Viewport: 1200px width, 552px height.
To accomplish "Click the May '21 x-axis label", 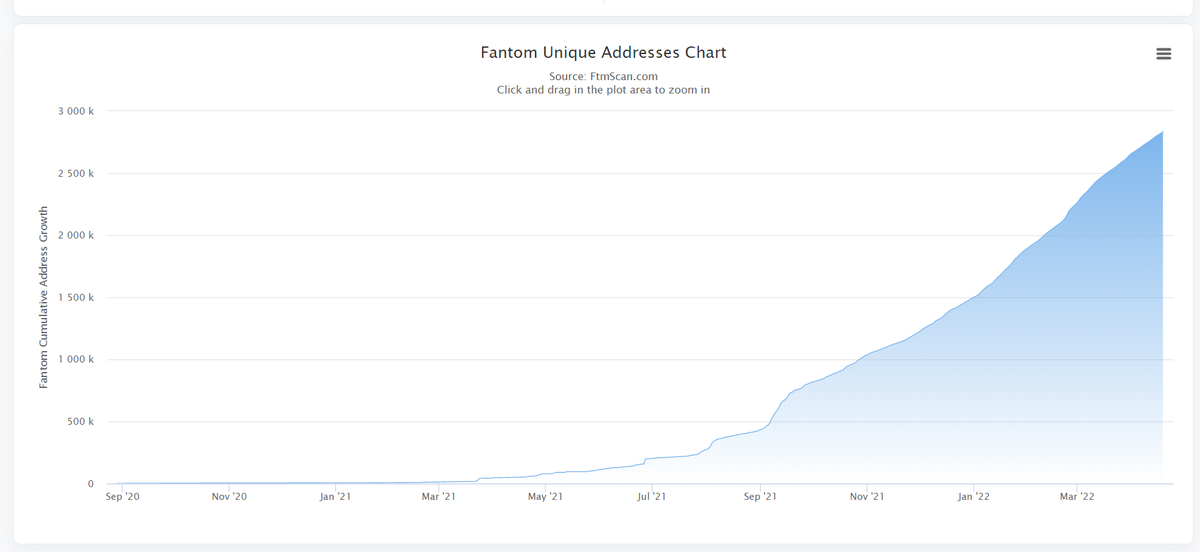I will pyautogui.click(x=544, y=496).
